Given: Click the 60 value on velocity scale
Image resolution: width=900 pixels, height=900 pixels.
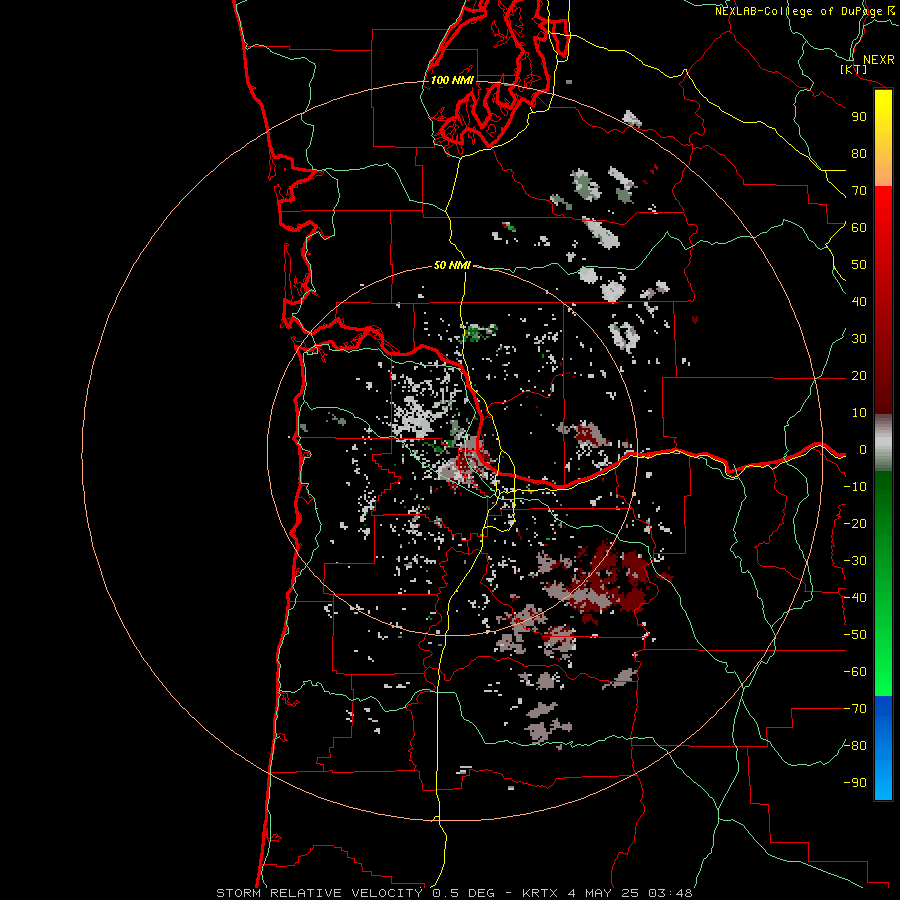Looking at the screenshot, I should (x=859, y=228).
